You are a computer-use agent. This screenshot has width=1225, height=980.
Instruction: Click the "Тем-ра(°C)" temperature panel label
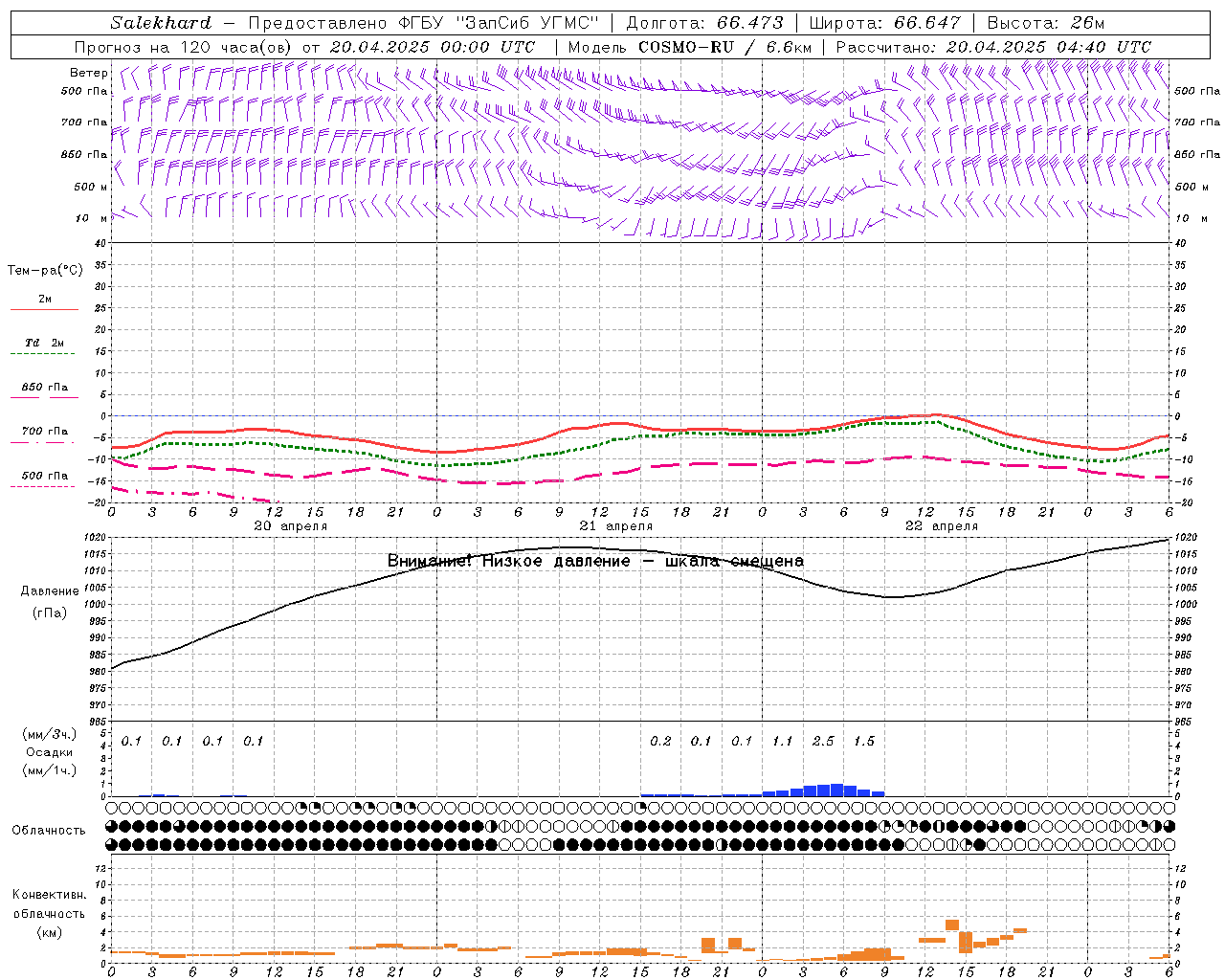tap(45, 271)
